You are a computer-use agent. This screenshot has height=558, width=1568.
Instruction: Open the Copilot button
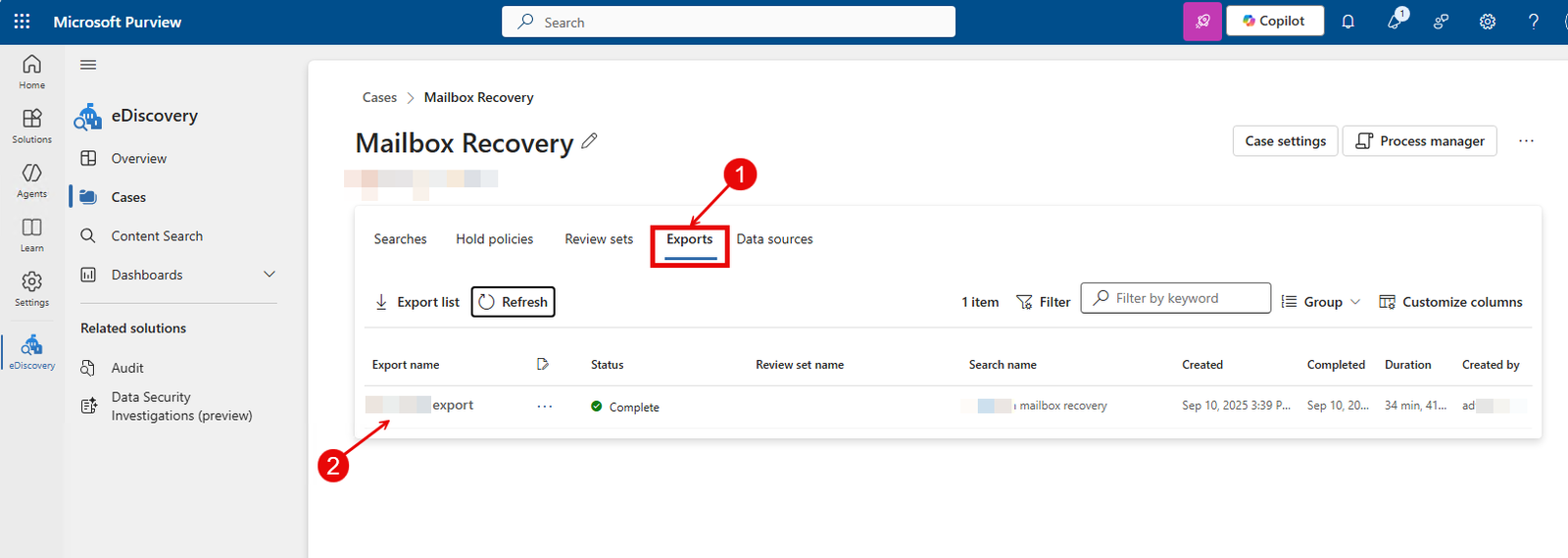pyautogui.click(x=1274, y=22)
